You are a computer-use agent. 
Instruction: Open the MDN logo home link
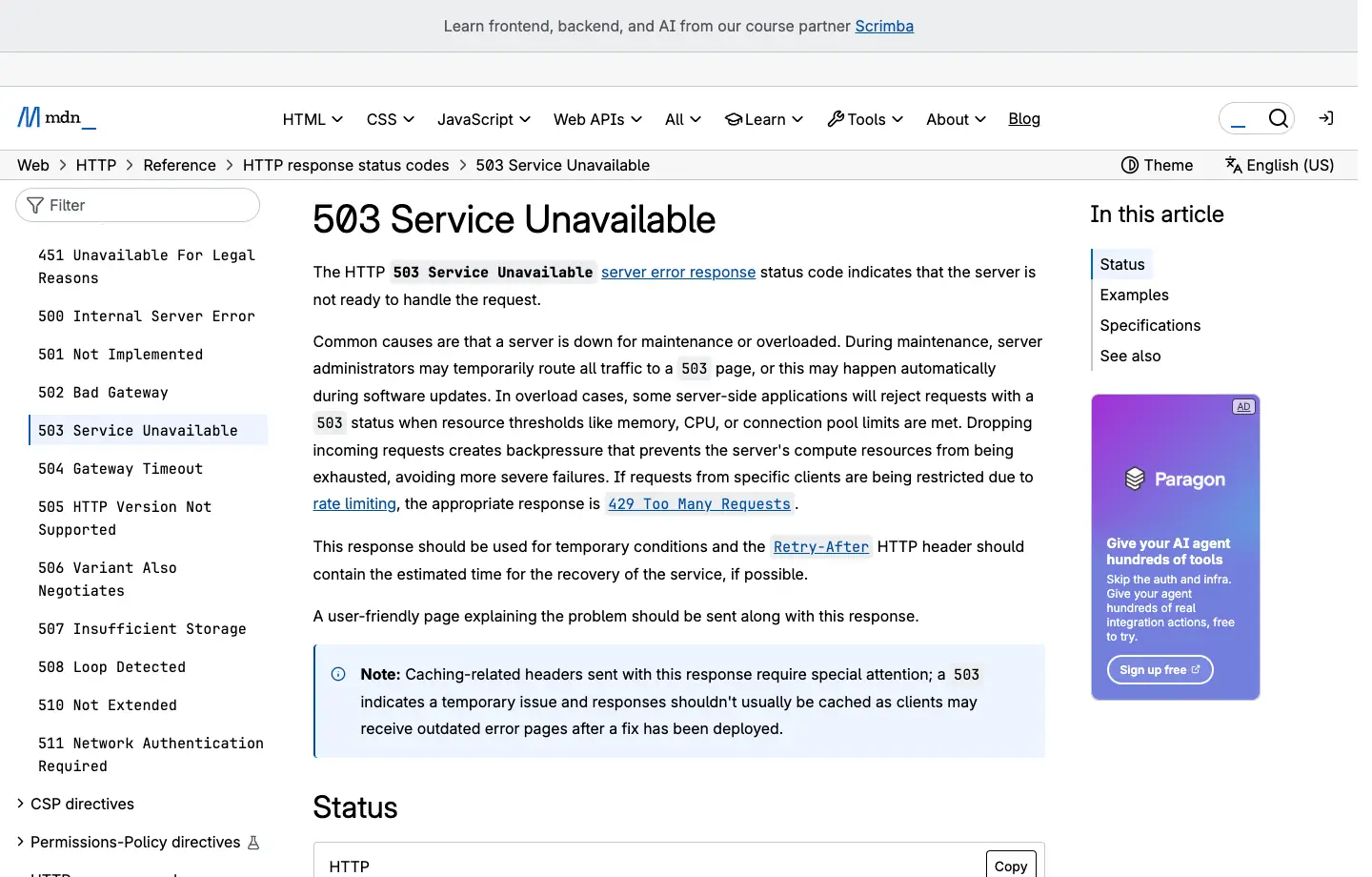click(x=56, y=118)
